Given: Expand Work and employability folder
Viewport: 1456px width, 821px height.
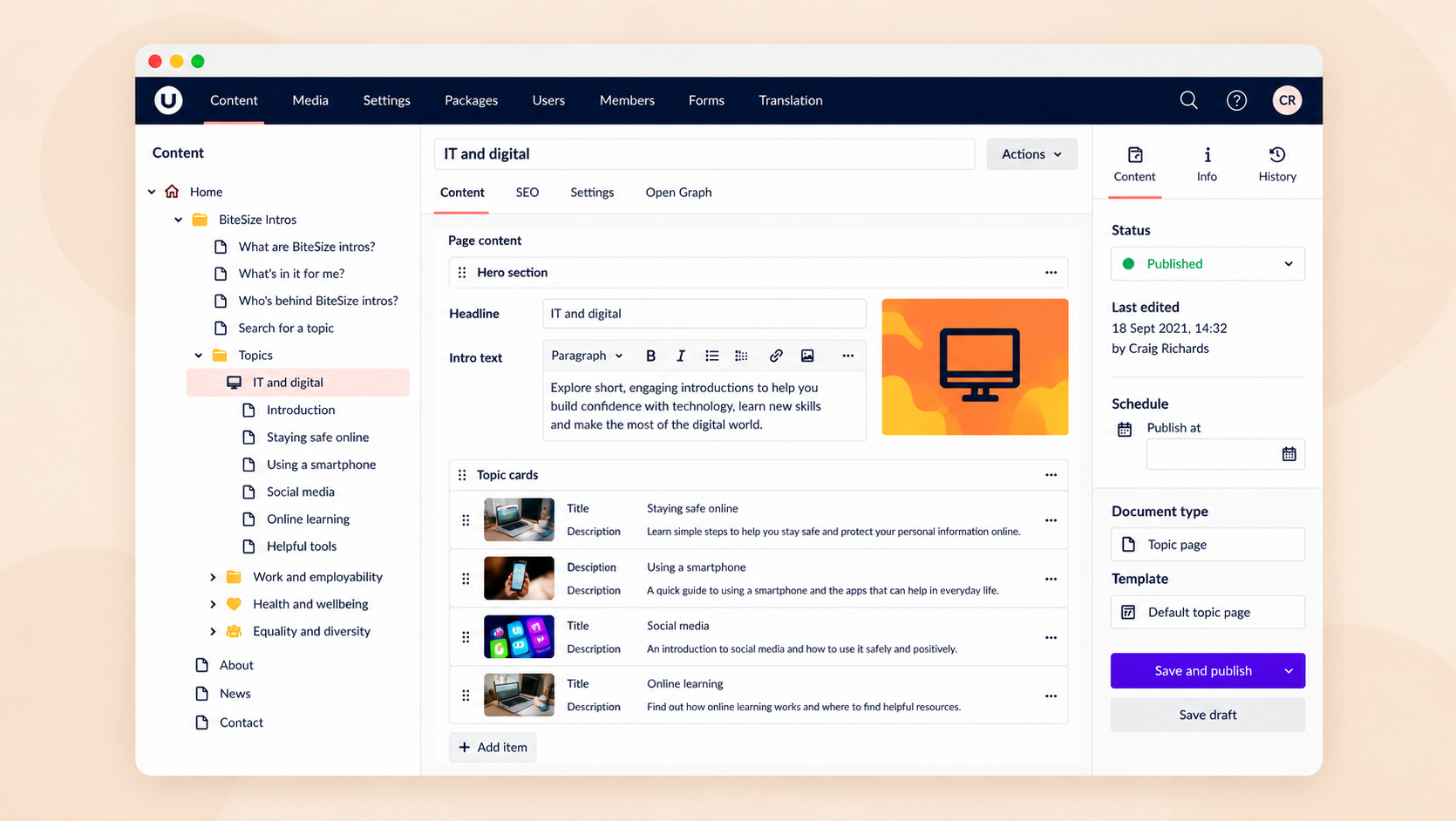Looking at the screenshot, I should click(x=213, y=577).
